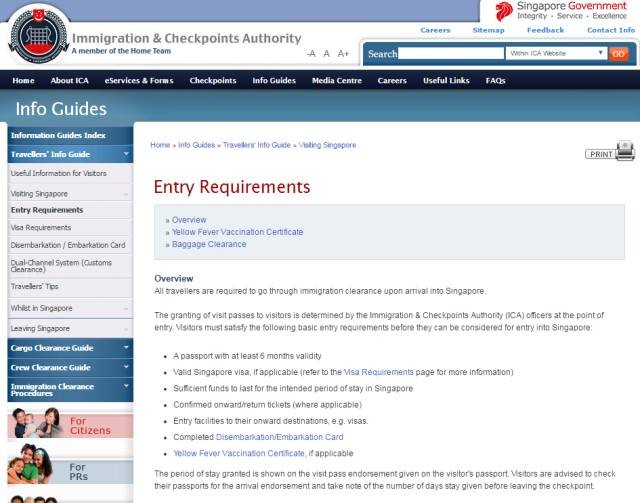Click into the Search text field

click(450, 53)
